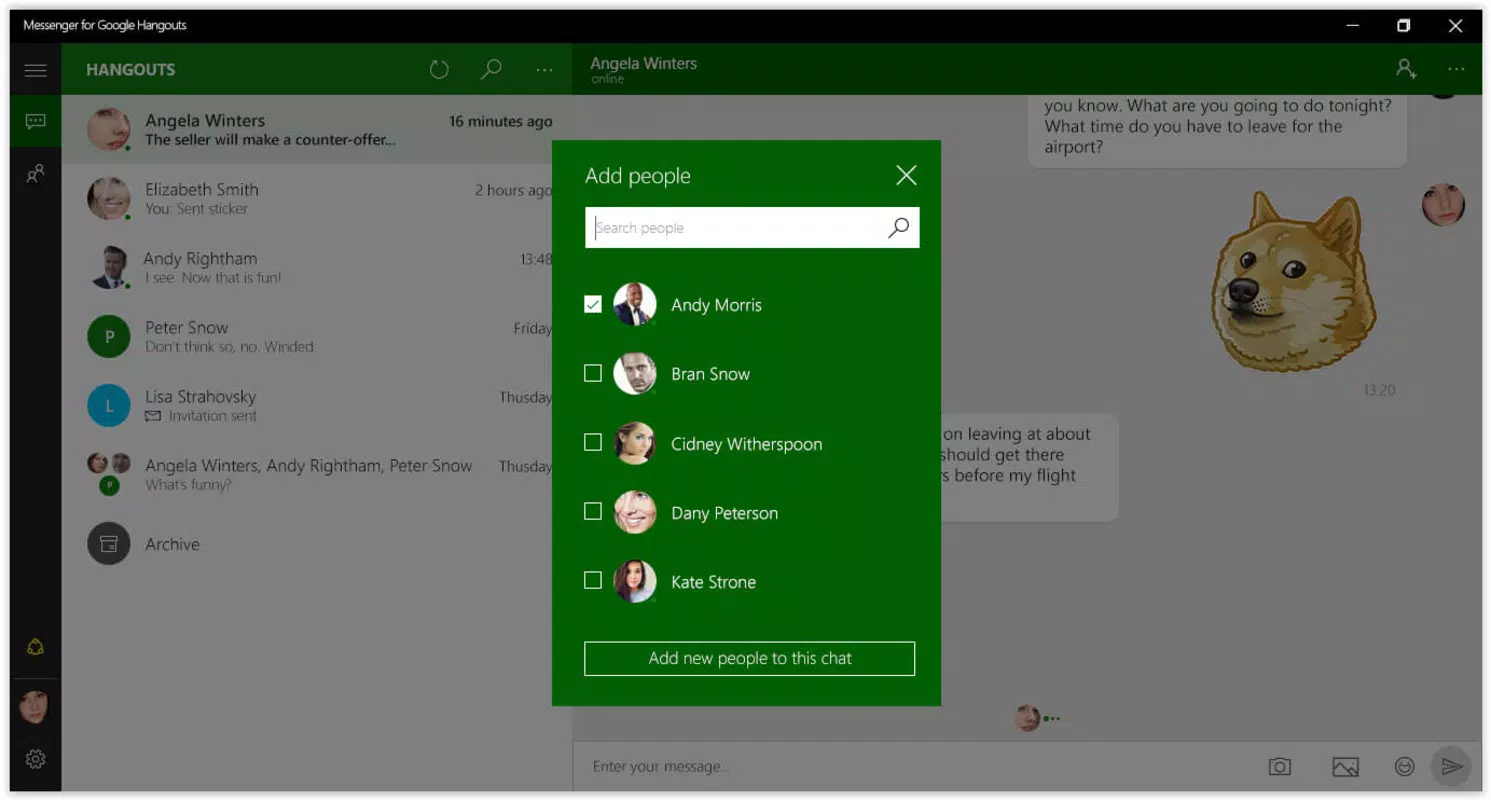Click the HANGOUTS panel title
Viewport: 1491px width, 800px height.
point(131,70)
